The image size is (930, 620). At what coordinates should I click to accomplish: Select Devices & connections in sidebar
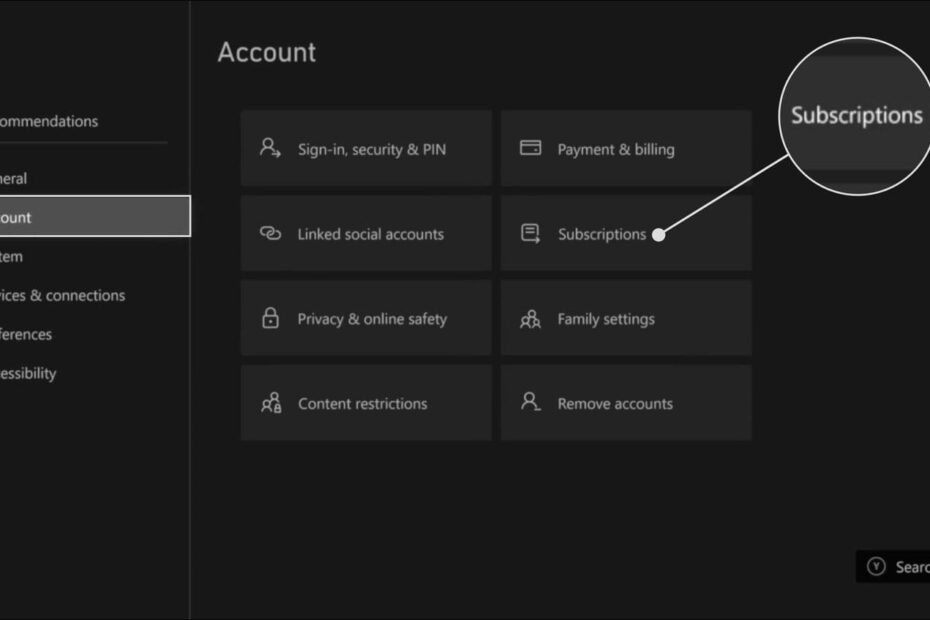point(62,295)
